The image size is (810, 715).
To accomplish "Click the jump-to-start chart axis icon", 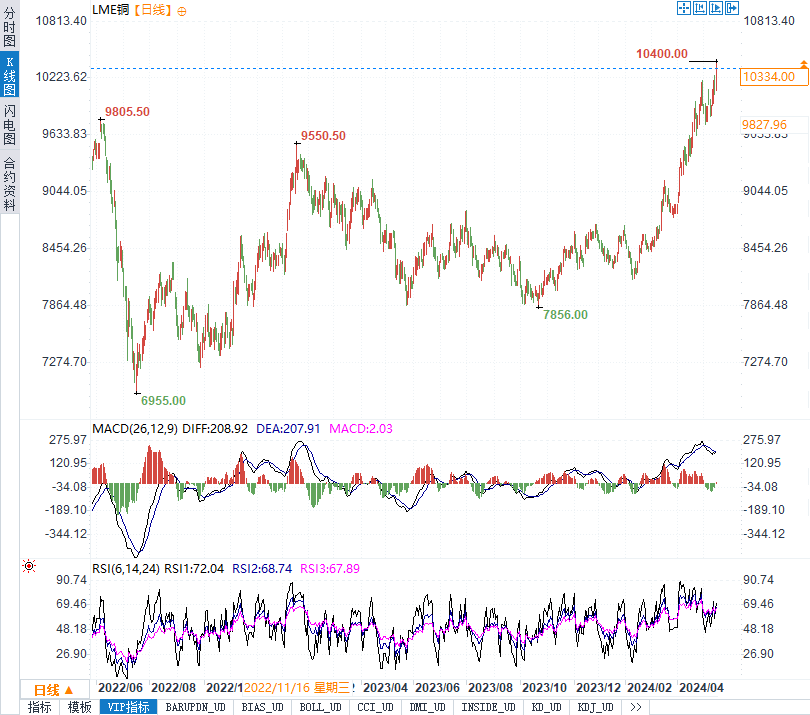I will 699,8.
